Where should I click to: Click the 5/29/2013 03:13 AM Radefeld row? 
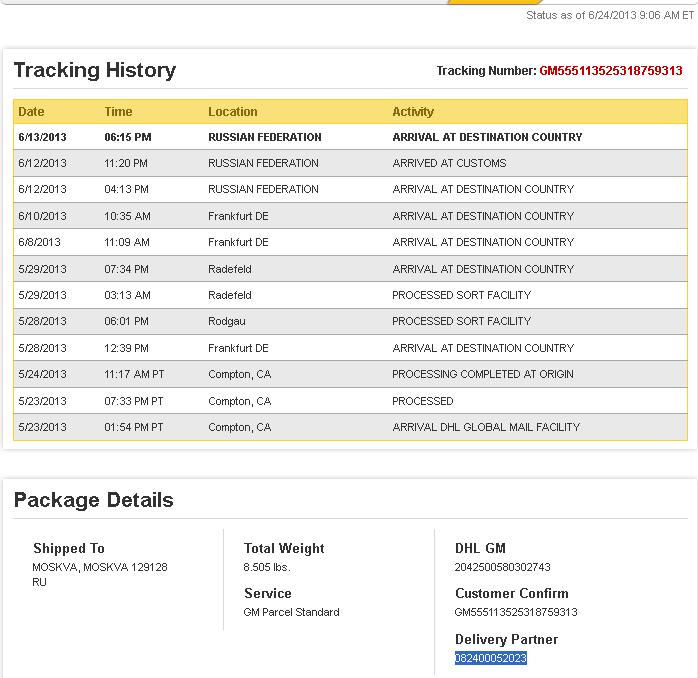click(350, 295)
